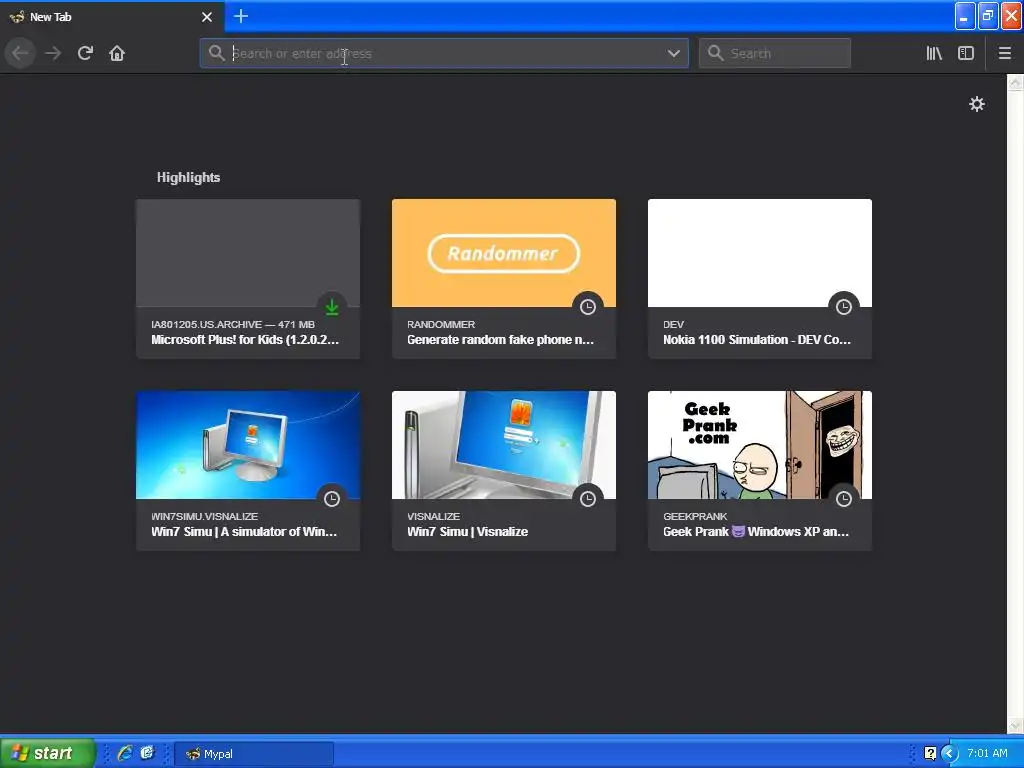Open the GeekPrank.com thumbnail
1024x768 pixels.
pyautogui.click(x=760, y=445)
